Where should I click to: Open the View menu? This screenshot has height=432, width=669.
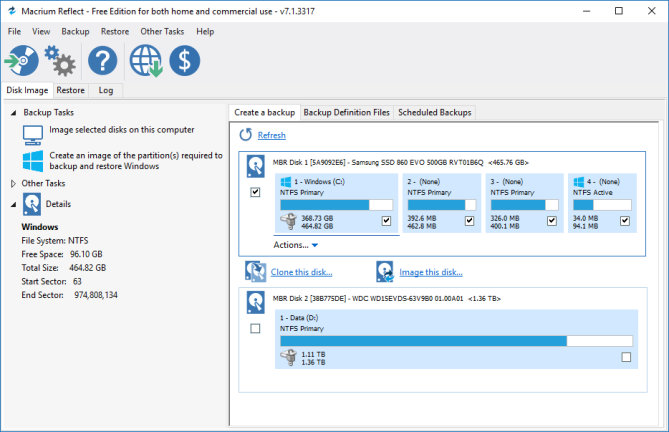(41, 32)
